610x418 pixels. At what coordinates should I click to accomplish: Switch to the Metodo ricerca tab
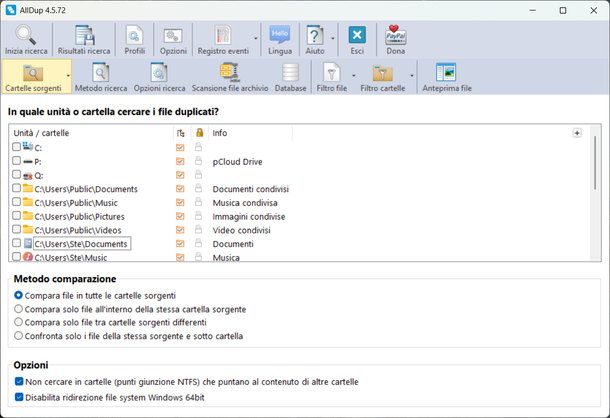[x=101, y=75]
